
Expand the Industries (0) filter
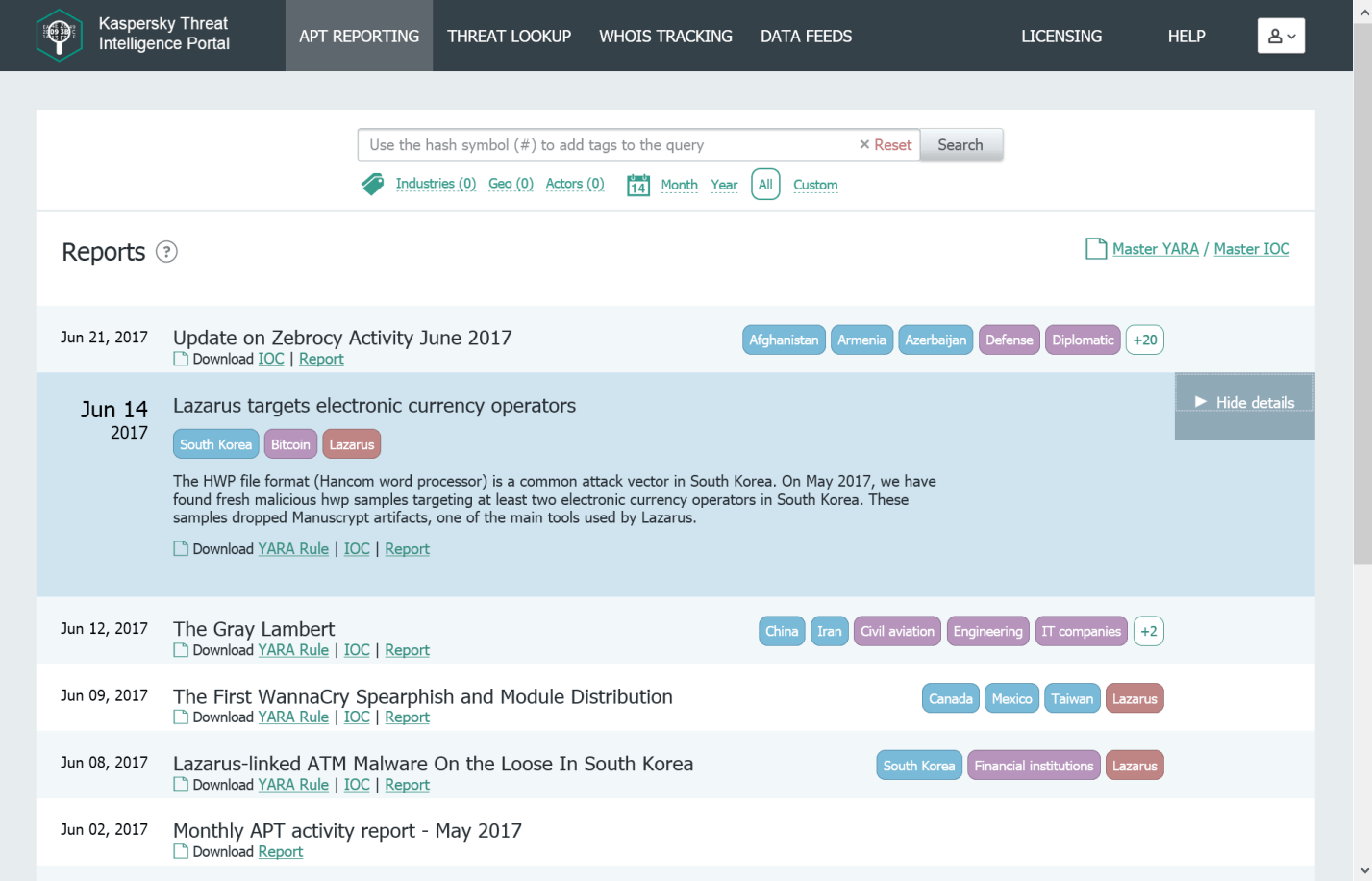(x=436, y=184)
